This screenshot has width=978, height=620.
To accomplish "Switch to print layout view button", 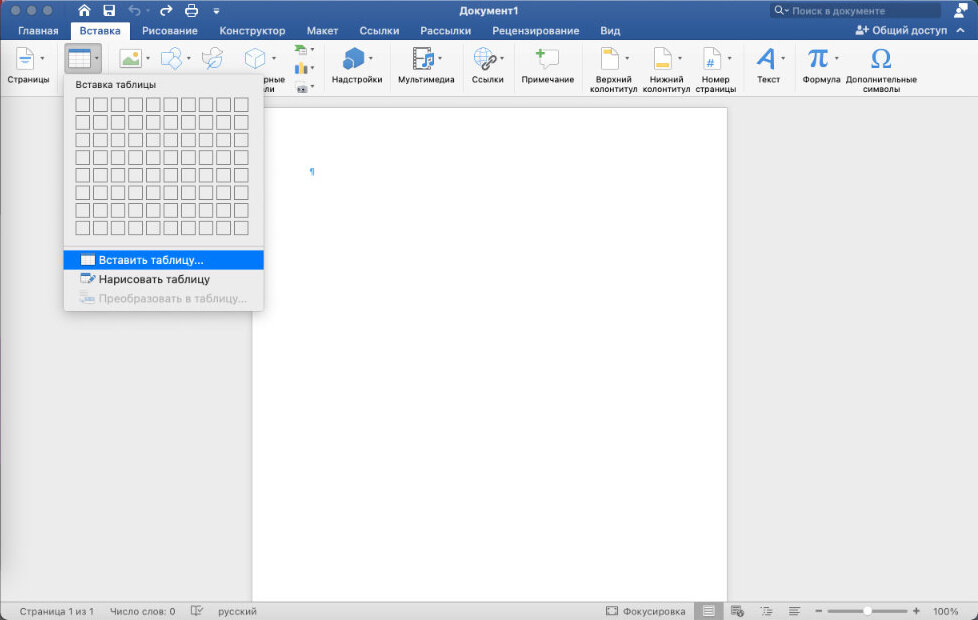I will [x=709, y=611].
